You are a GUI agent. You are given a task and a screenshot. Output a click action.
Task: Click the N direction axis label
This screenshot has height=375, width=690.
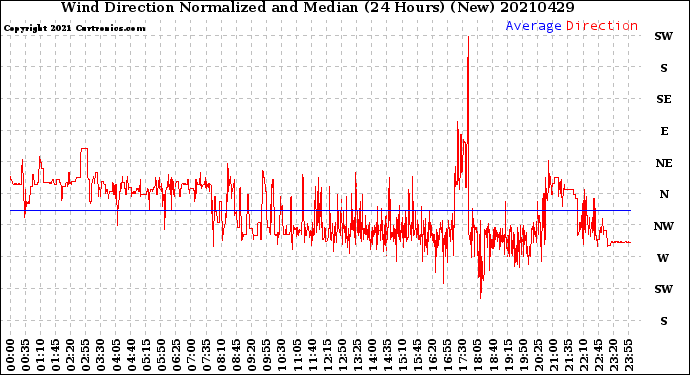pos(664,194)
